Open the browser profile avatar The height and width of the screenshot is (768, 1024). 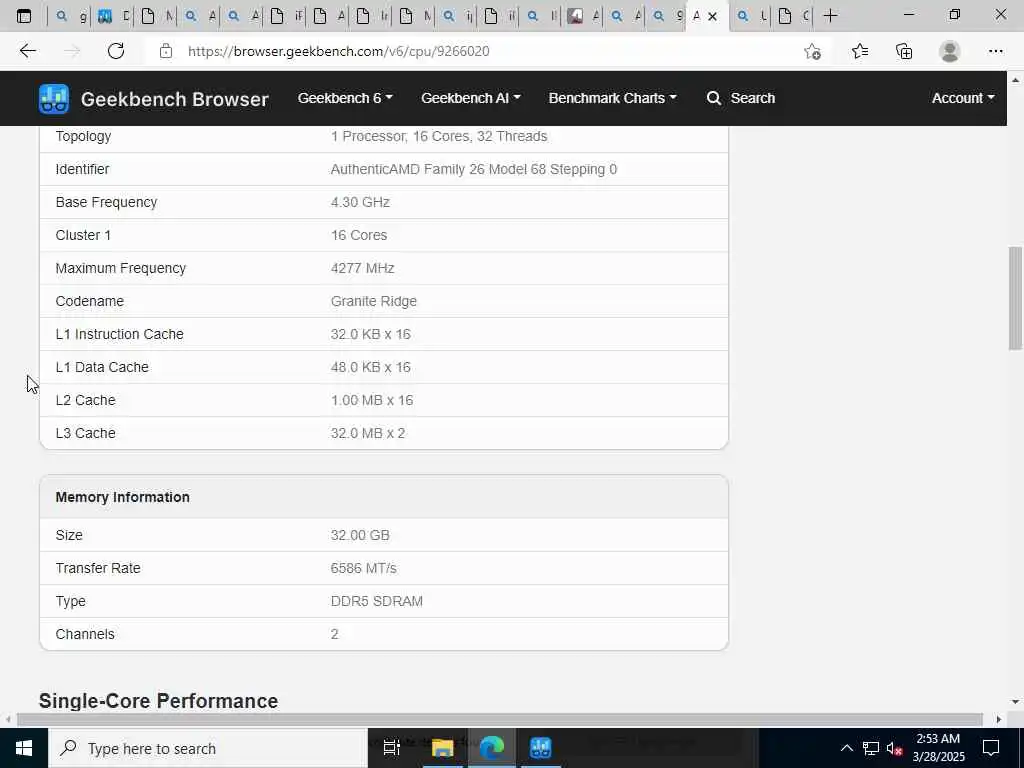click(x=950, y=51)
